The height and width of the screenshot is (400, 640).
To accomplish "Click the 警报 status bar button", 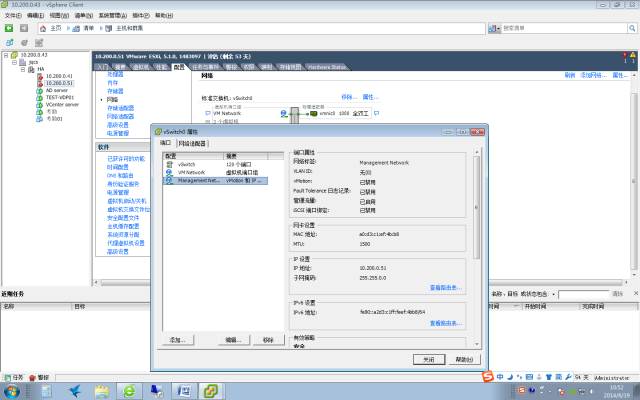I will click(39, 378).
